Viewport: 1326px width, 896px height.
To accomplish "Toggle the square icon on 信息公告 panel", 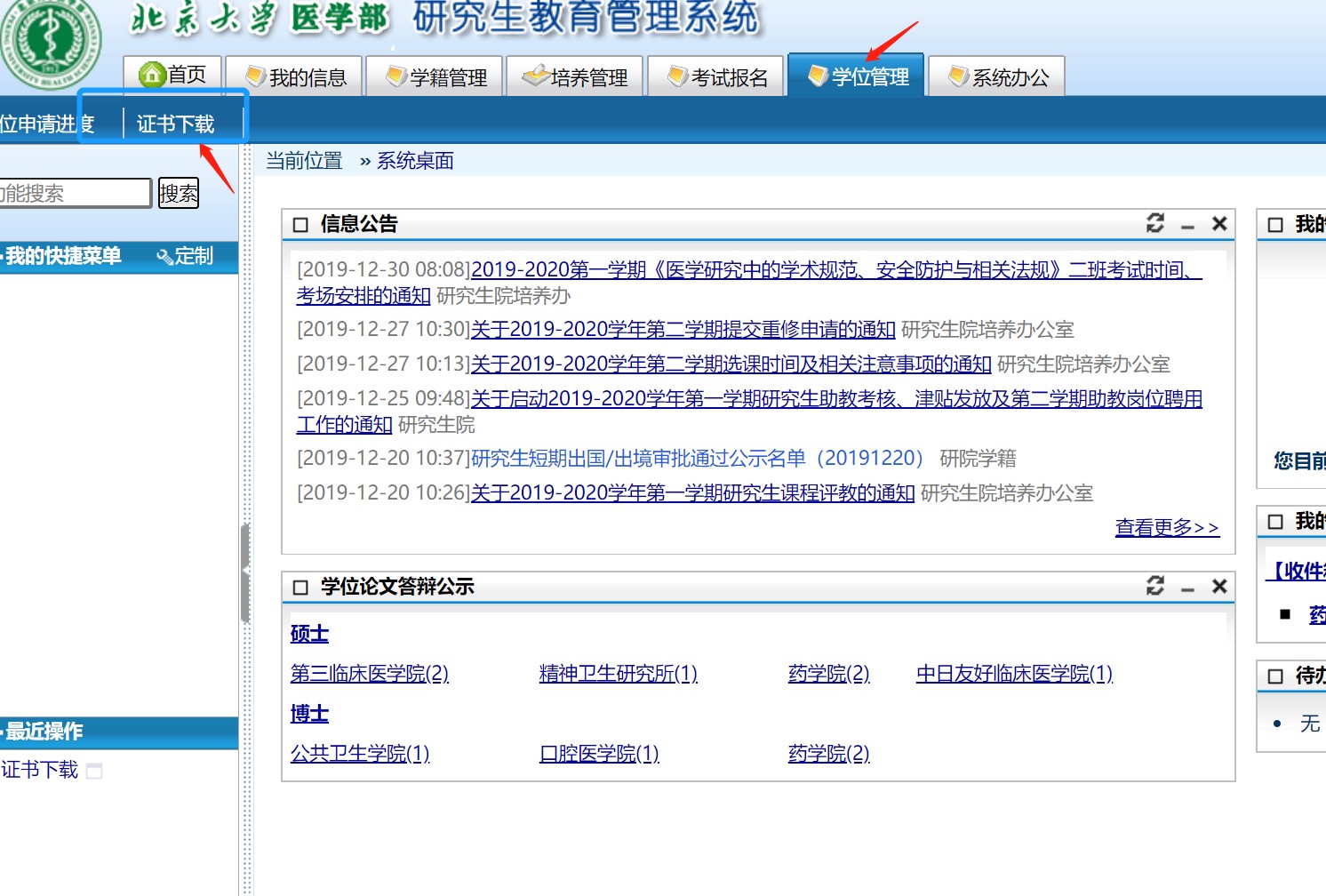I will [300, 225].
